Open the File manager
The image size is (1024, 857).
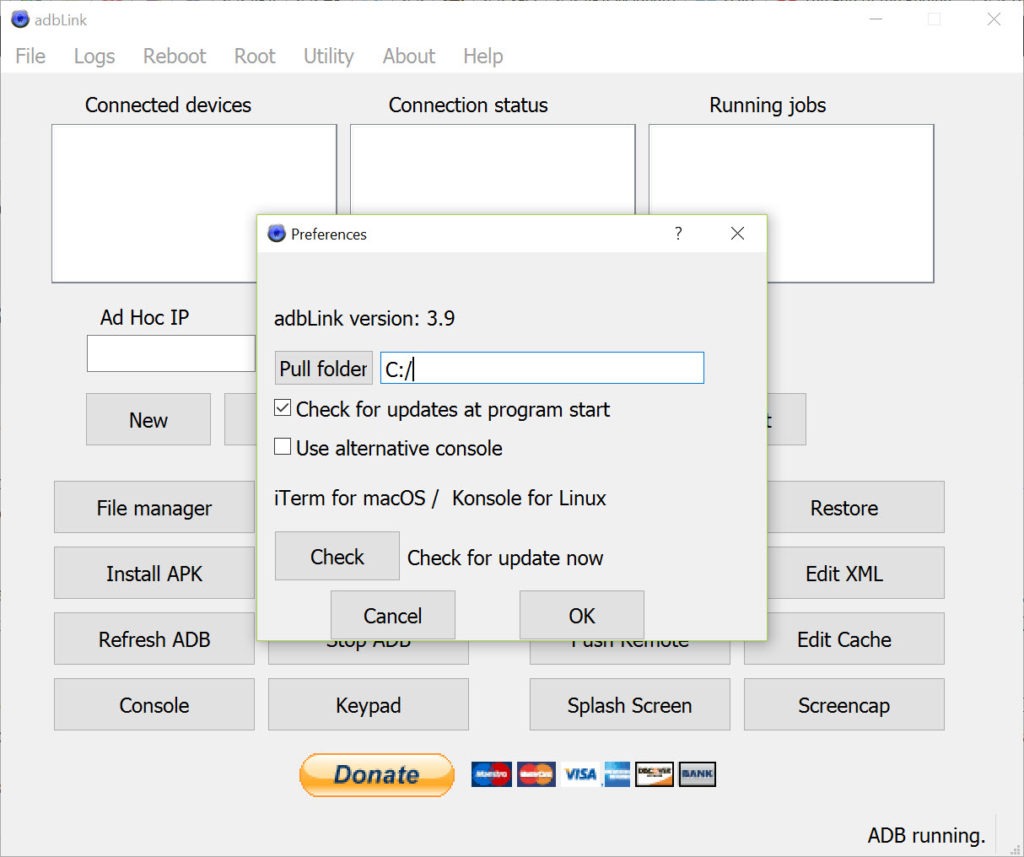click(154, 508)
